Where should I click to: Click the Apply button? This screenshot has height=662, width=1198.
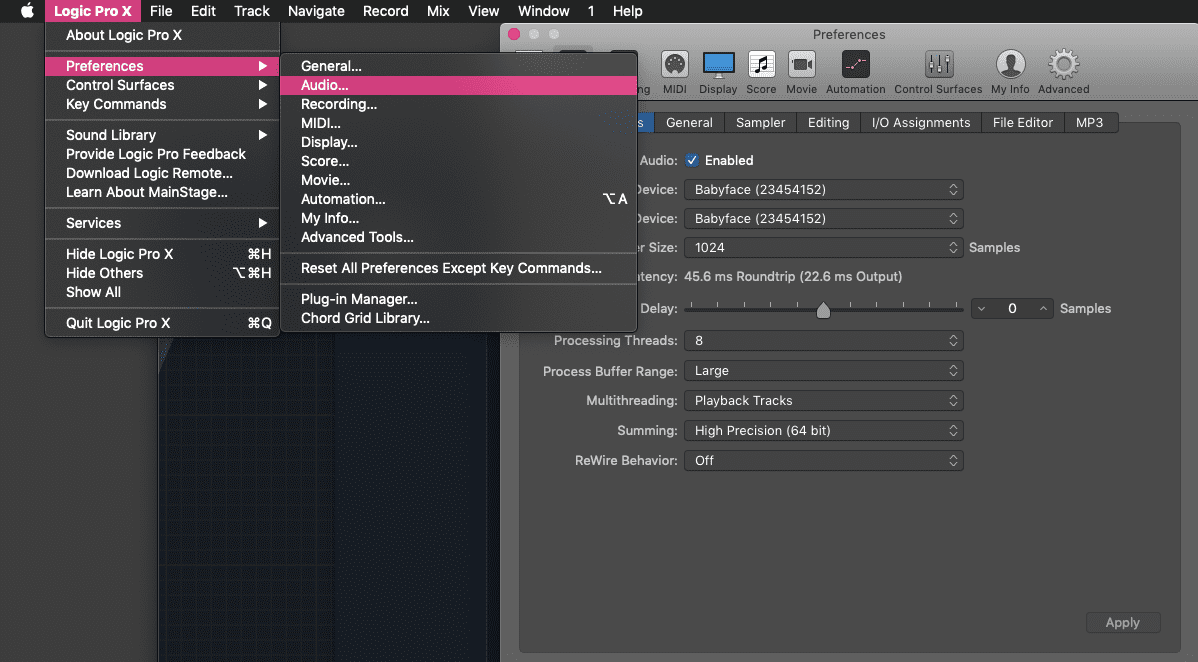[x=1122, y=622]
